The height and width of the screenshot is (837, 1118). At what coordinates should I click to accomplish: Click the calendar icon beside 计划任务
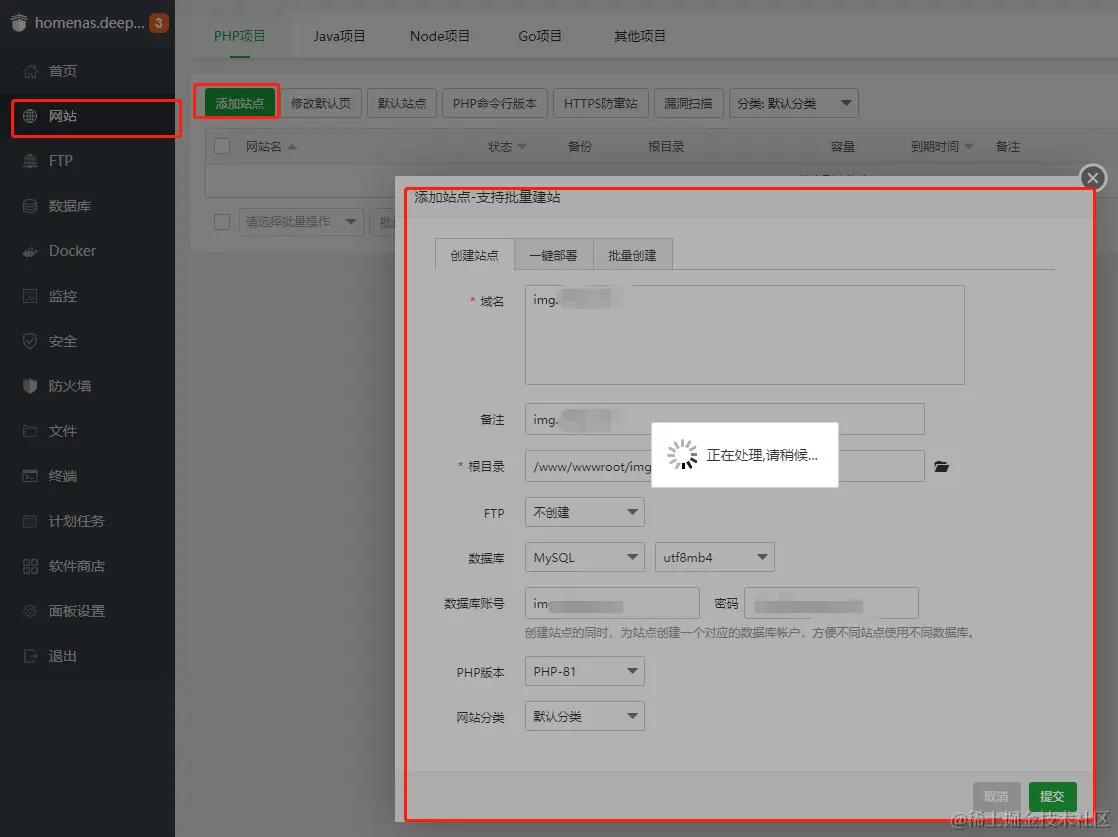tap(30, 521)
